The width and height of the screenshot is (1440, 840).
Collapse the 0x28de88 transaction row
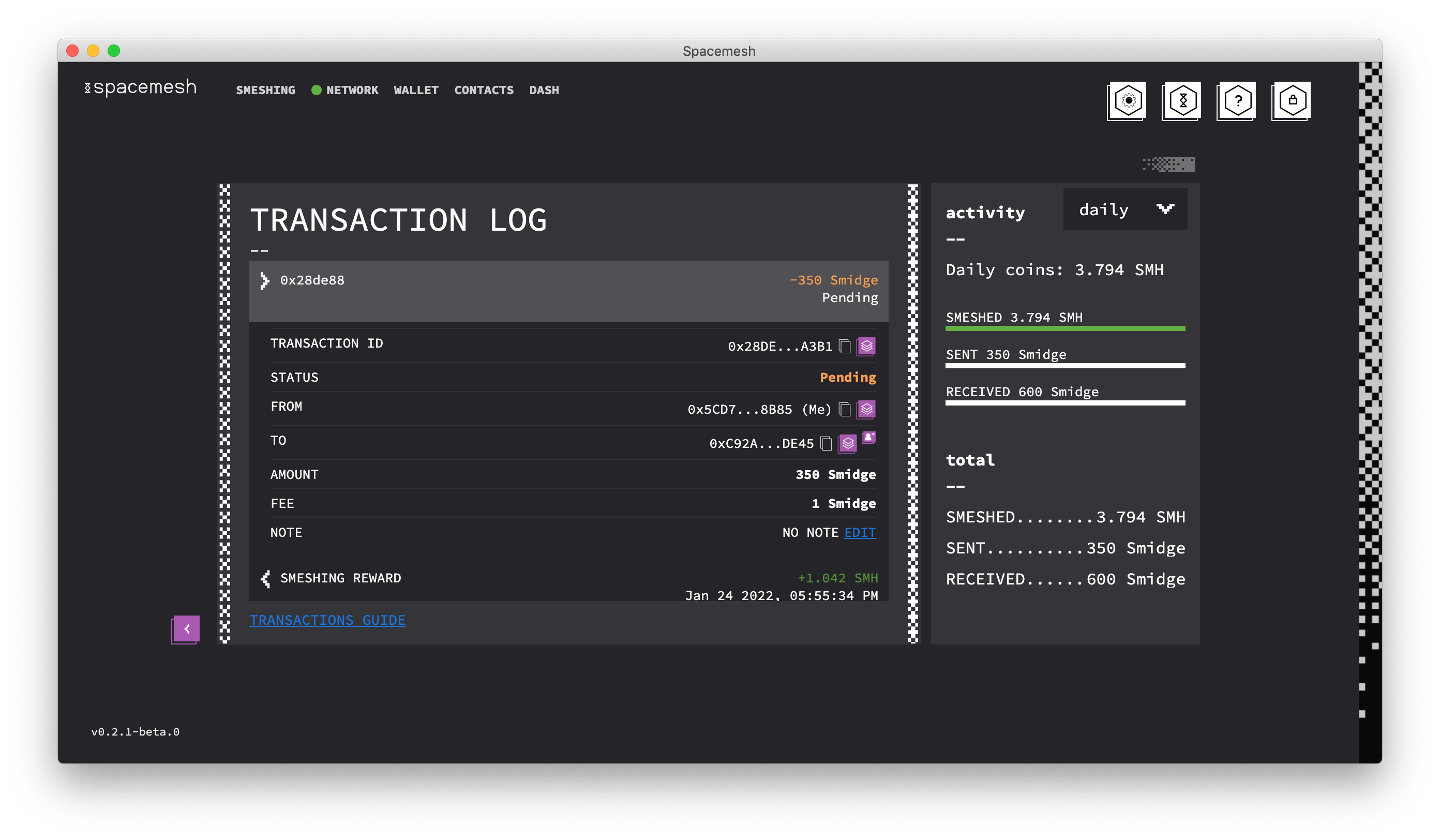coord(568,291)
